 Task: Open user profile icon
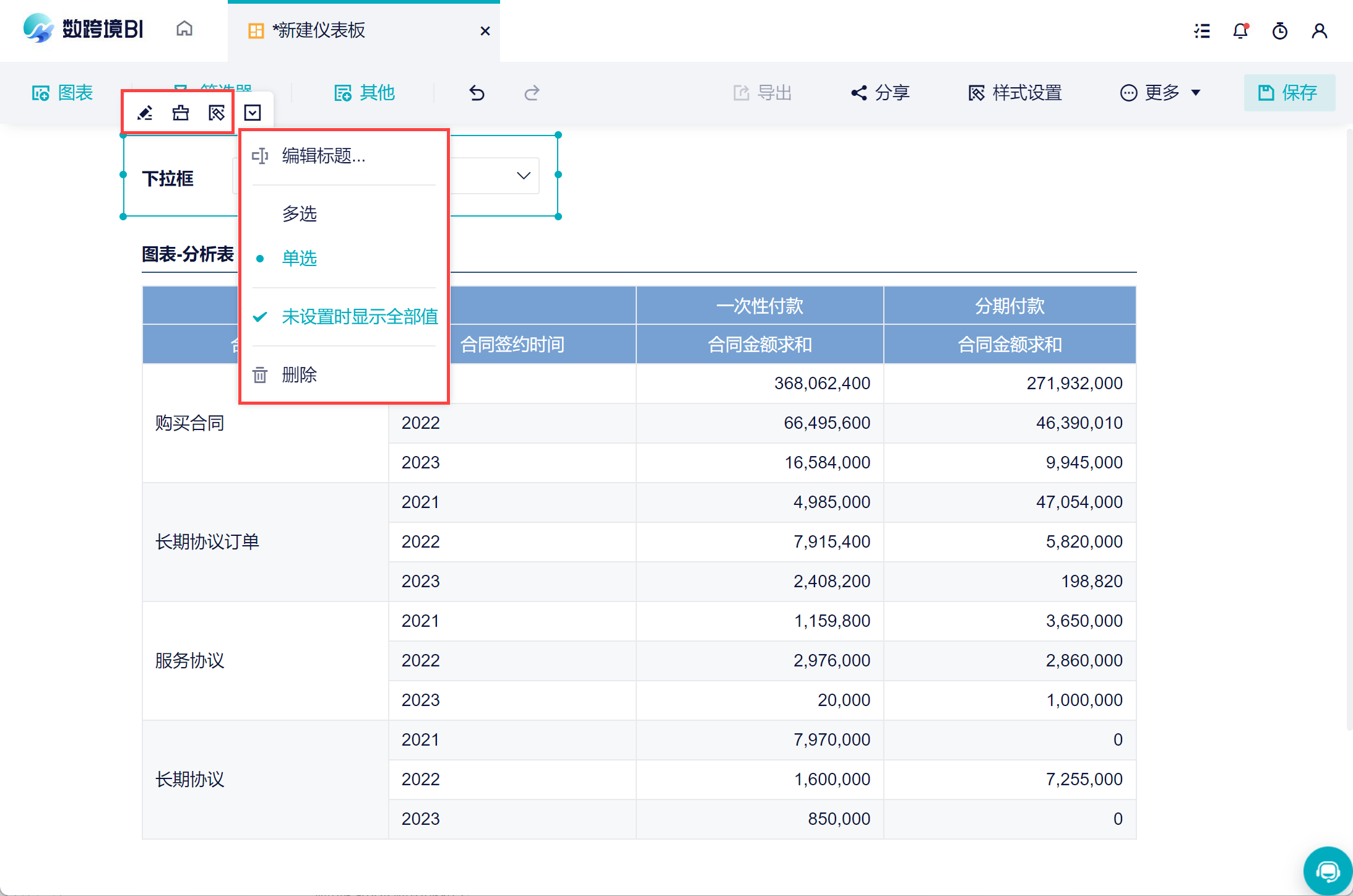click(x=1320, y=31)
